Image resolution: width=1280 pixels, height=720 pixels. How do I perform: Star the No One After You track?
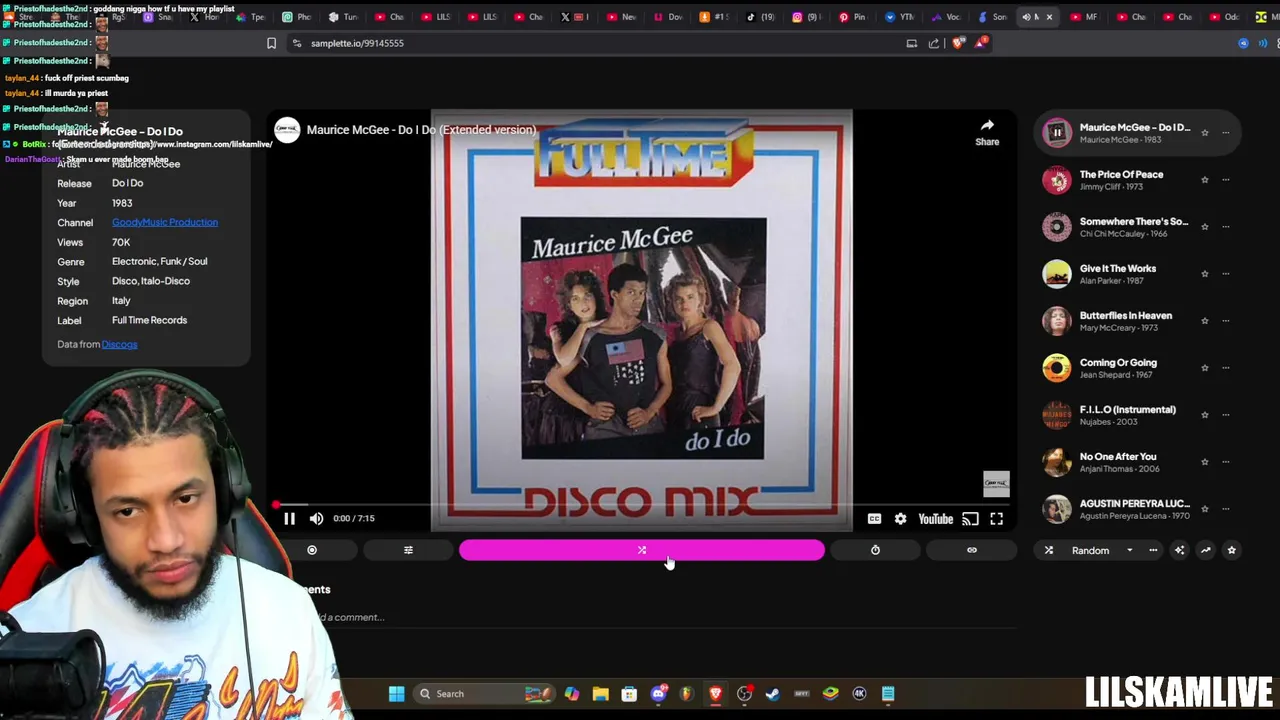point(1204,462)
